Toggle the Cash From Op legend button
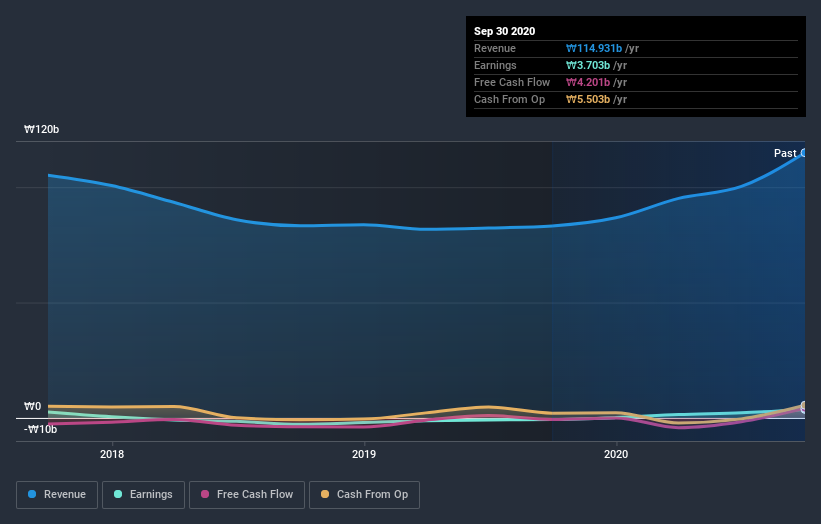 [364, 495]
